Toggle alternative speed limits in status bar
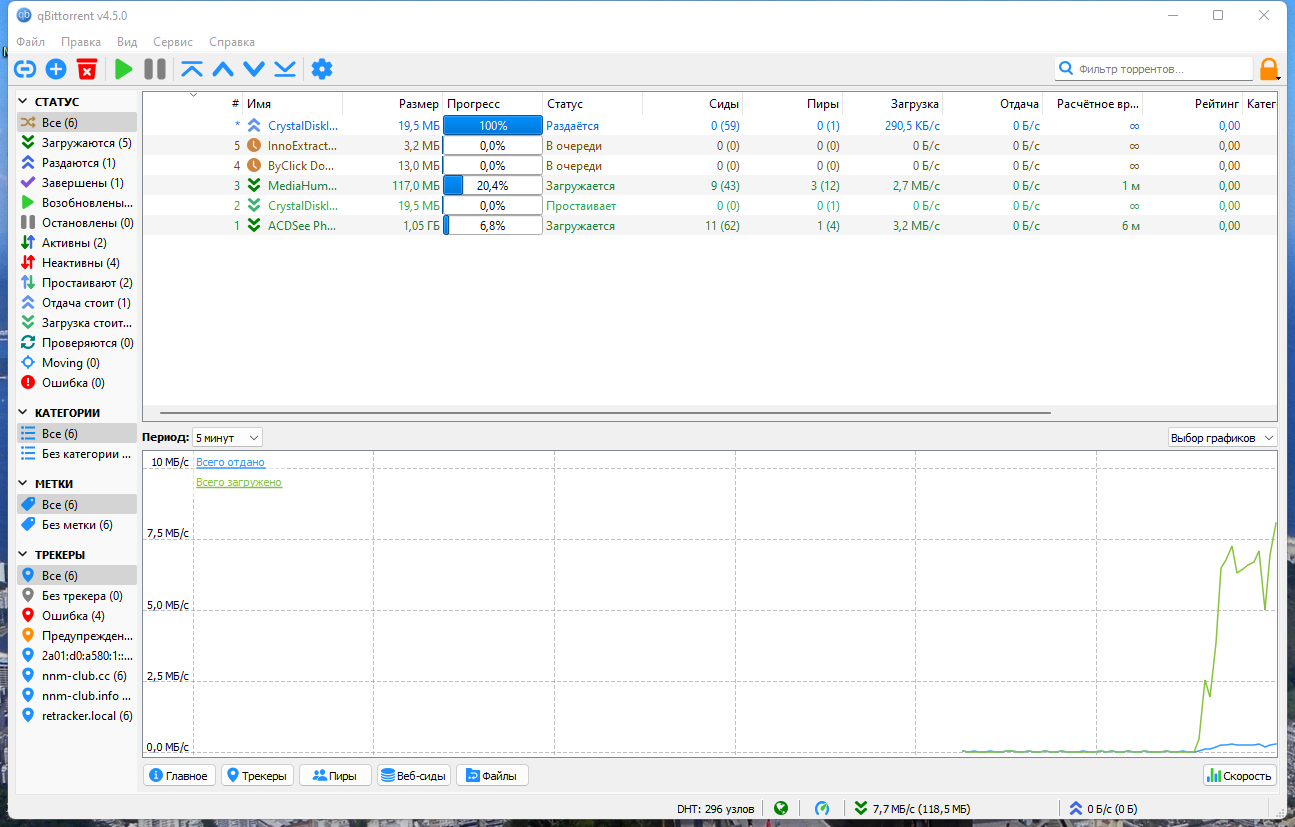This screenshot has width=1295, height=827. pyautogui.click(x=822, y=808)
